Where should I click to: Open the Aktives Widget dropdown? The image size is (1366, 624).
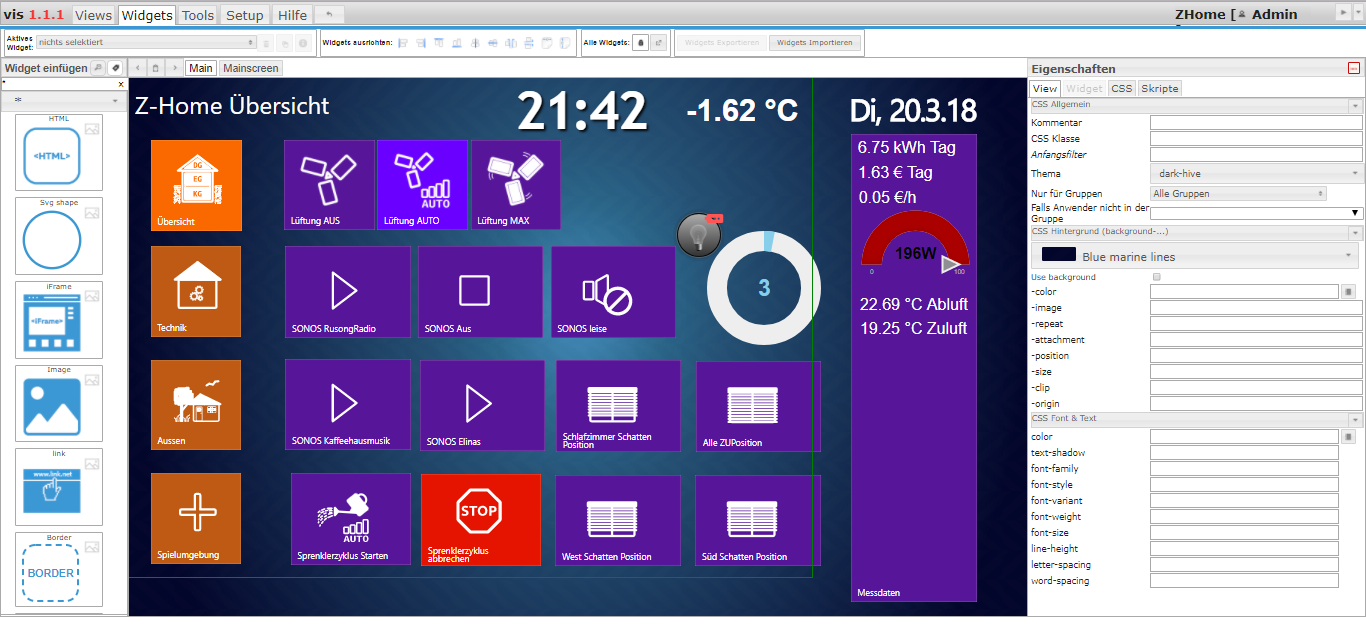pyautogui.click(x=146, y=42)
